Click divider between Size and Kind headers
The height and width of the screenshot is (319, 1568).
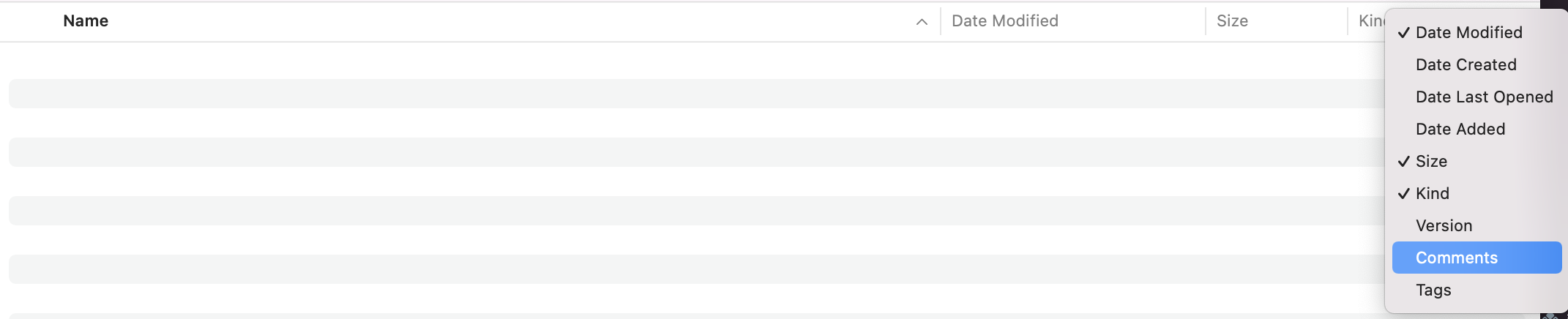tap(1348, 21)
